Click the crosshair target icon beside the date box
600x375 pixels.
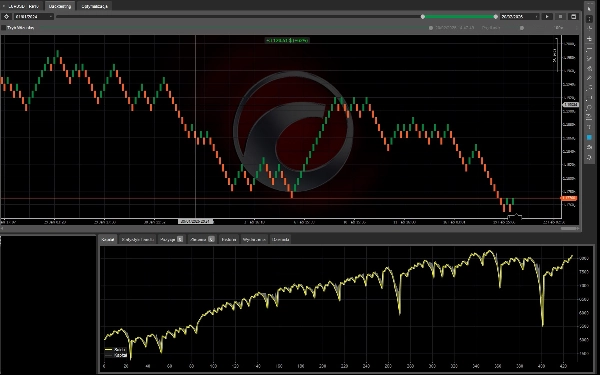click(x=6, y=16)
